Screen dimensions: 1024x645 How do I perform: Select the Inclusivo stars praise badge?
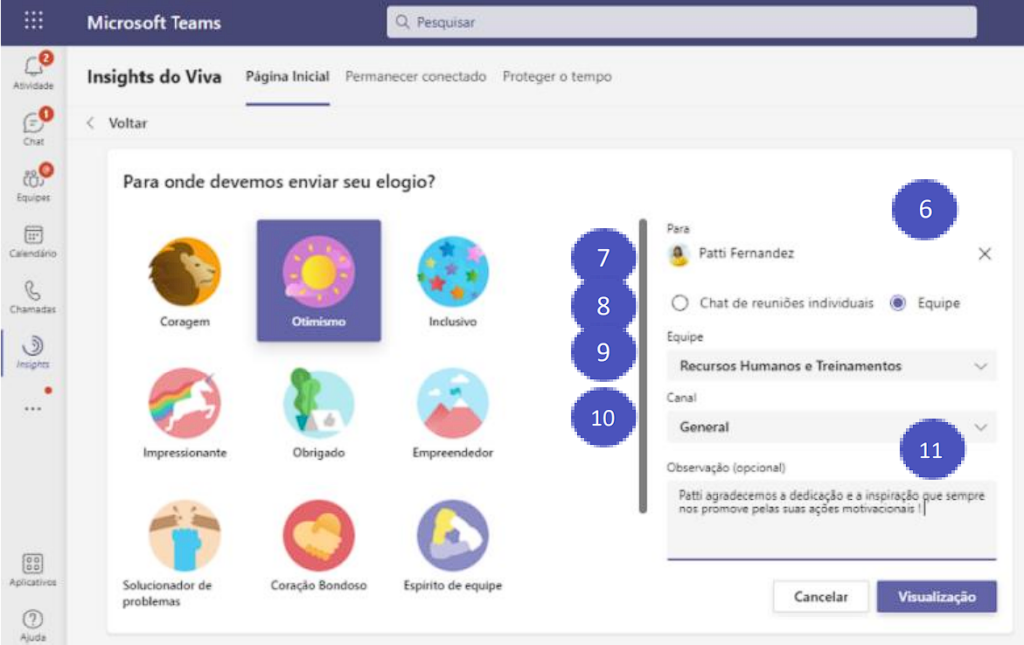453,281
